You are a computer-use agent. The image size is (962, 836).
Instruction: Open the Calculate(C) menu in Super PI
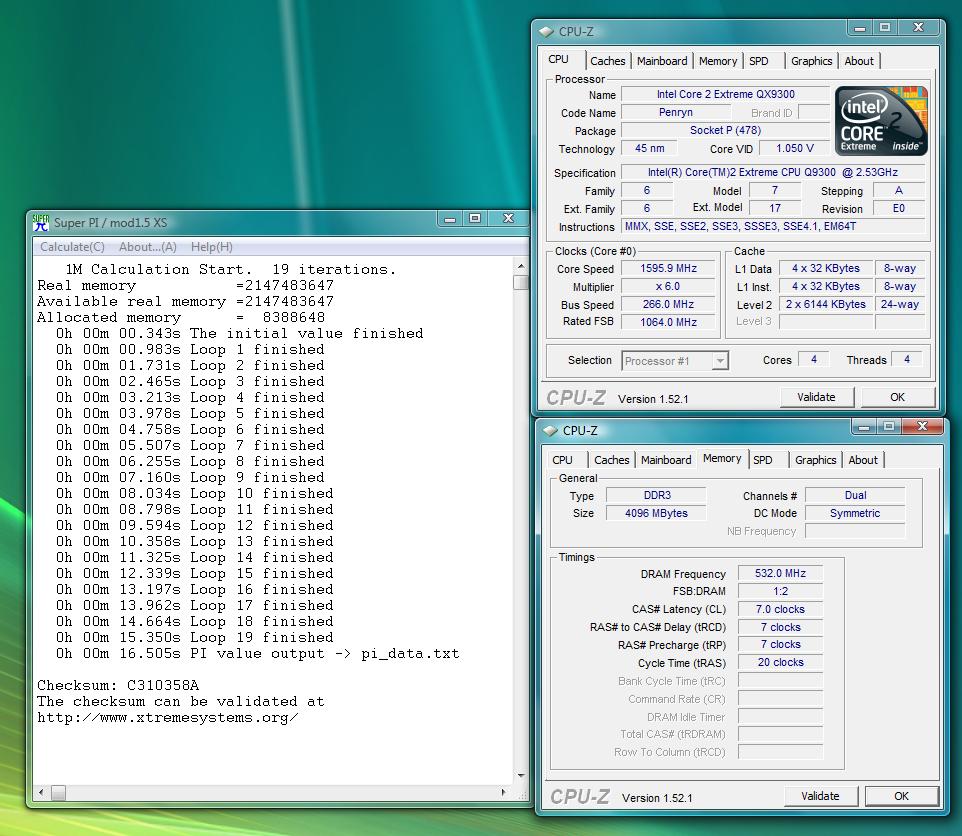coord(72,247)
